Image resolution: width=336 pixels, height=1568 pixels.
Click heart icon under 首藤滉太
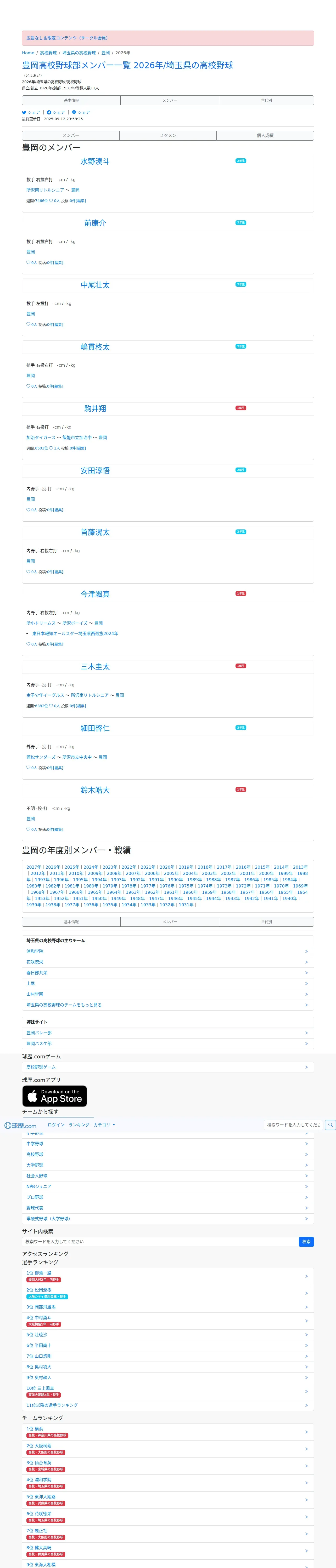tap(28, 572)
